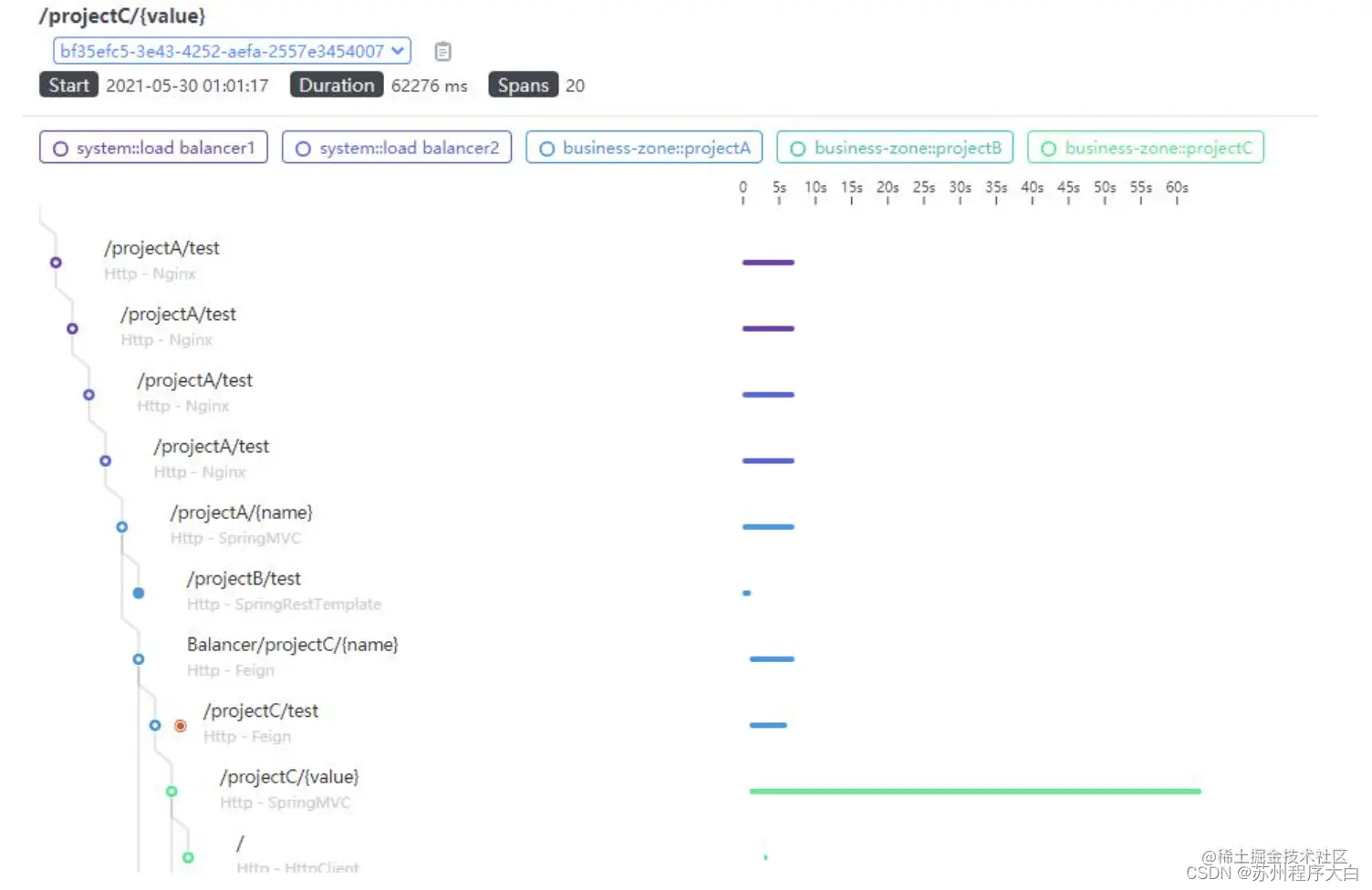The height and width of the screenshot is (890, 1372).
Task: Select the blue /projectC/test span node circle
Action: (155, 725)
